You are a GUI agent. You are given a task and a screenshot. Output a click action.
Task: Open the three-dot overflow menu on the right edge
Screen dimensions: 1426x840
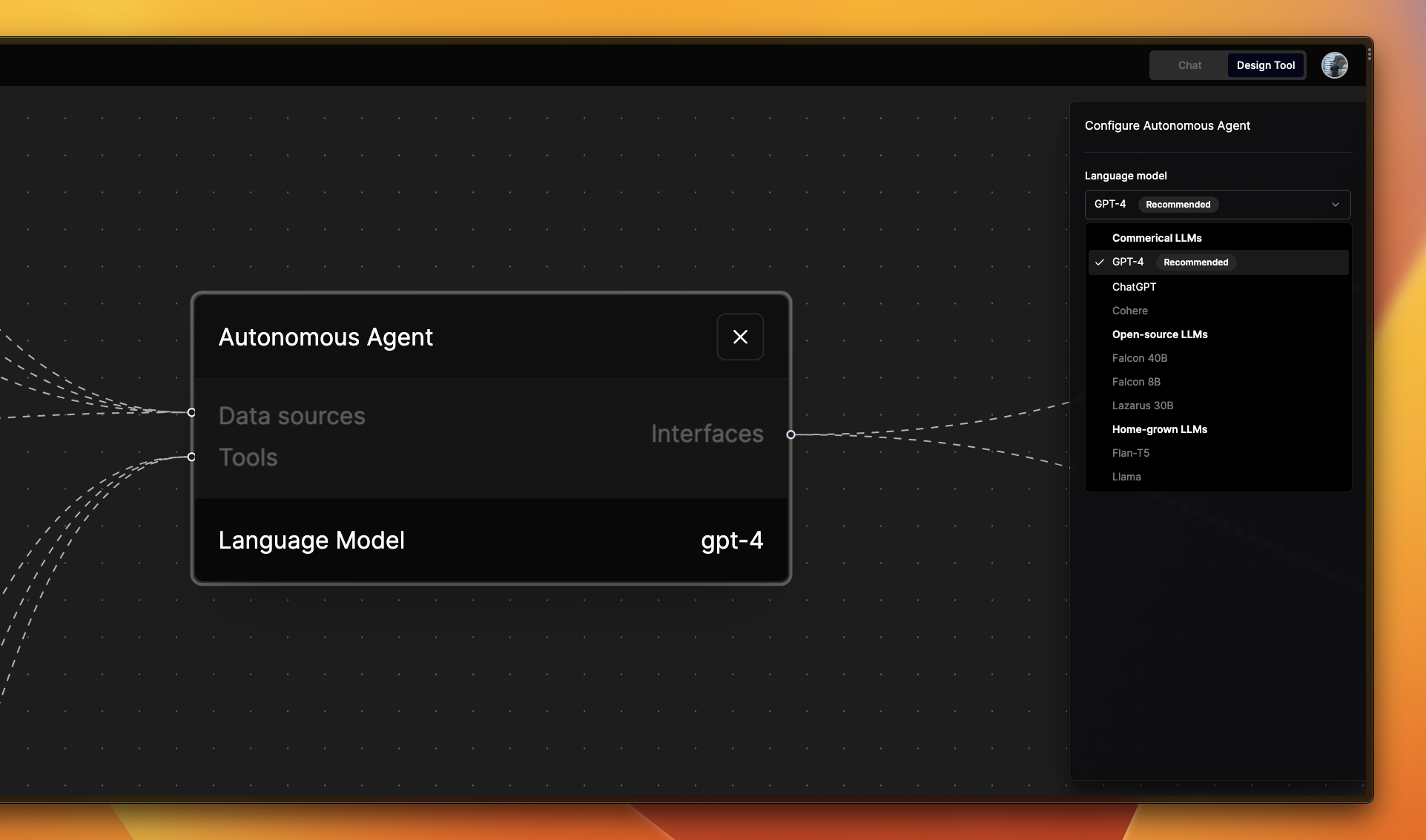(x=1368, y=54)
